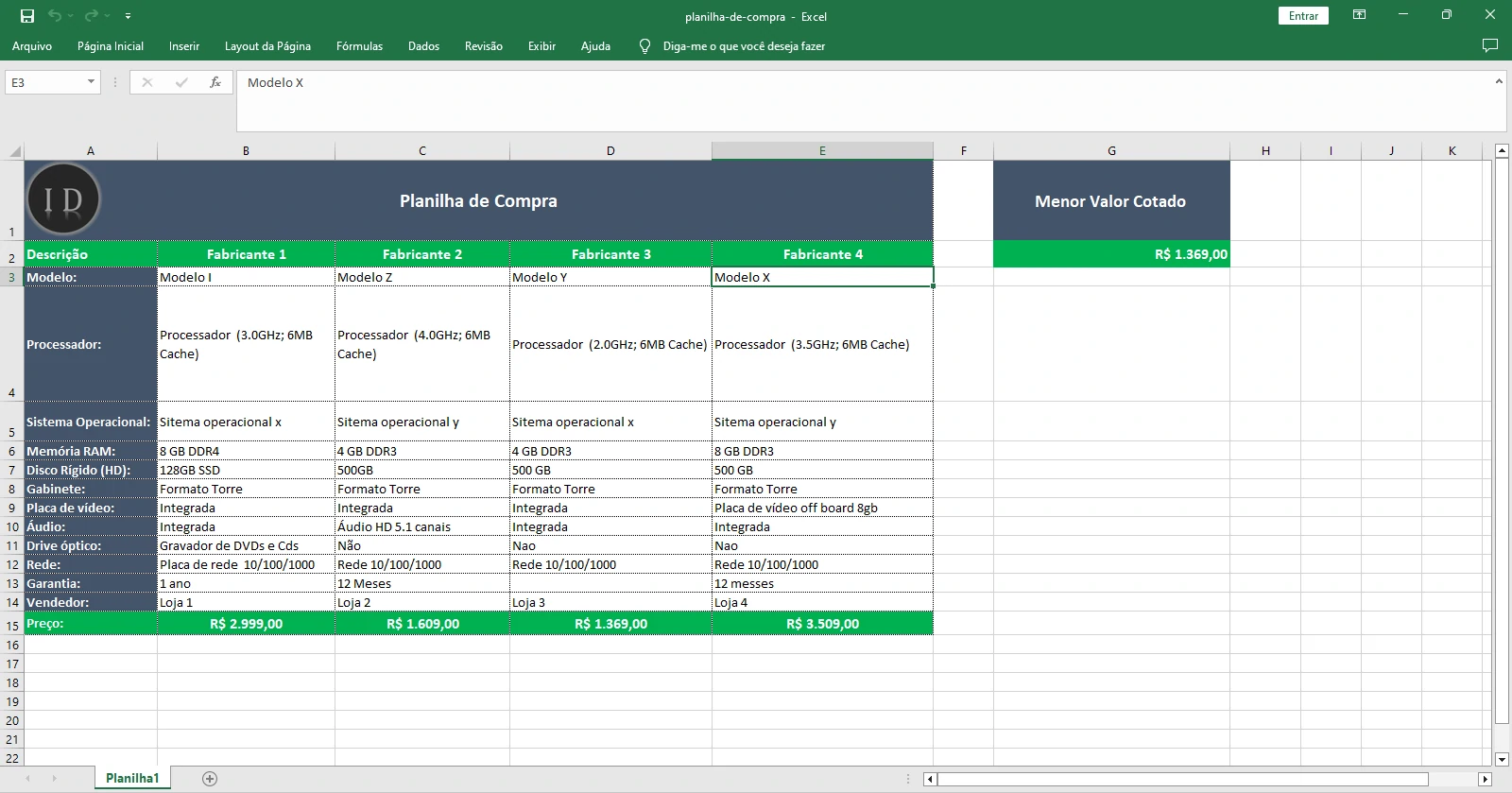Image resolution: width=1512 pixels, height=793 pixels.
Task: Click the Insert Function fx icon
Action: (x=215, y=82)
